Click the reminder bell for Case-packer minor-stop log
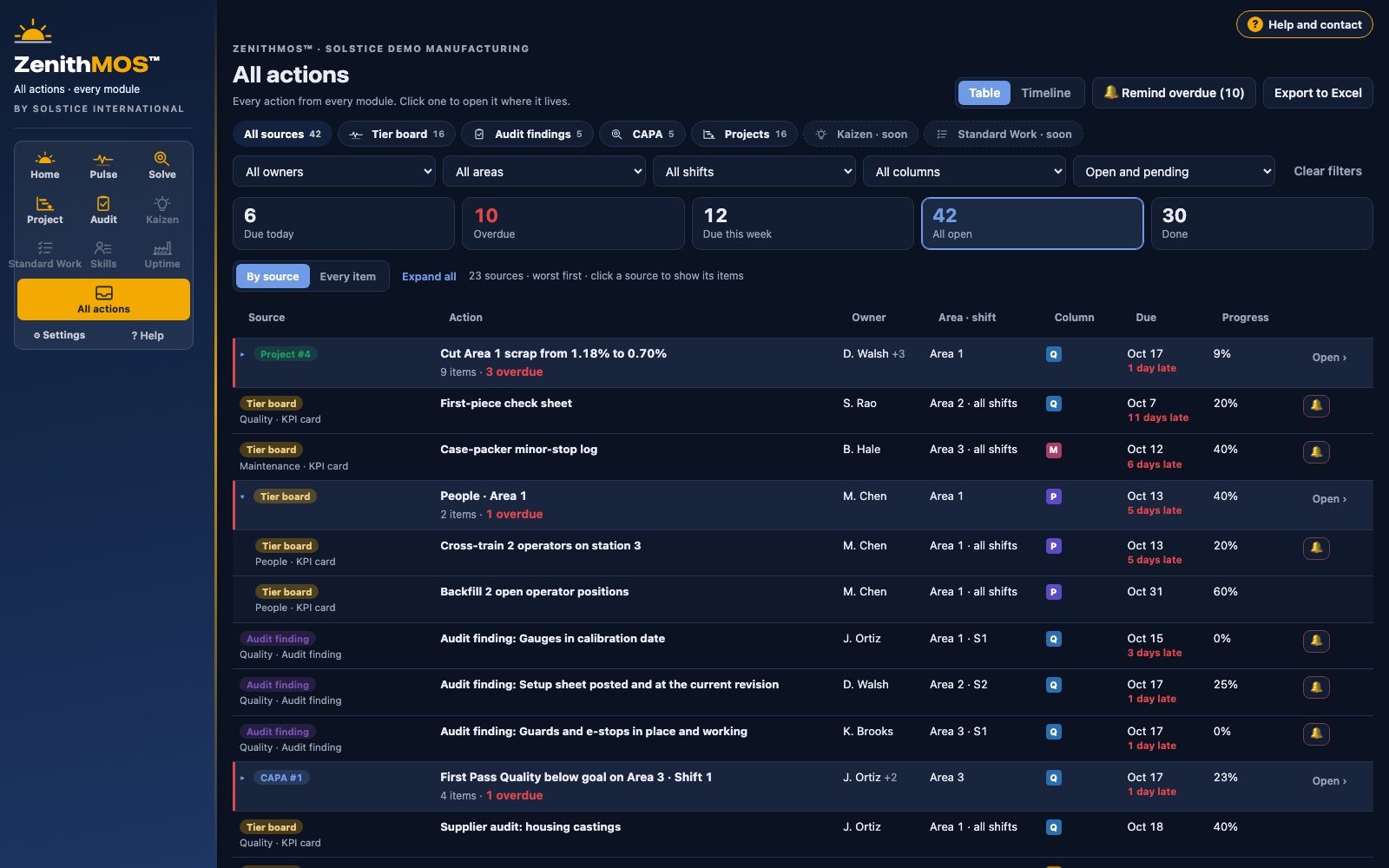The width and height of the screenshot is (1389, 868). tap(1316, 452)
